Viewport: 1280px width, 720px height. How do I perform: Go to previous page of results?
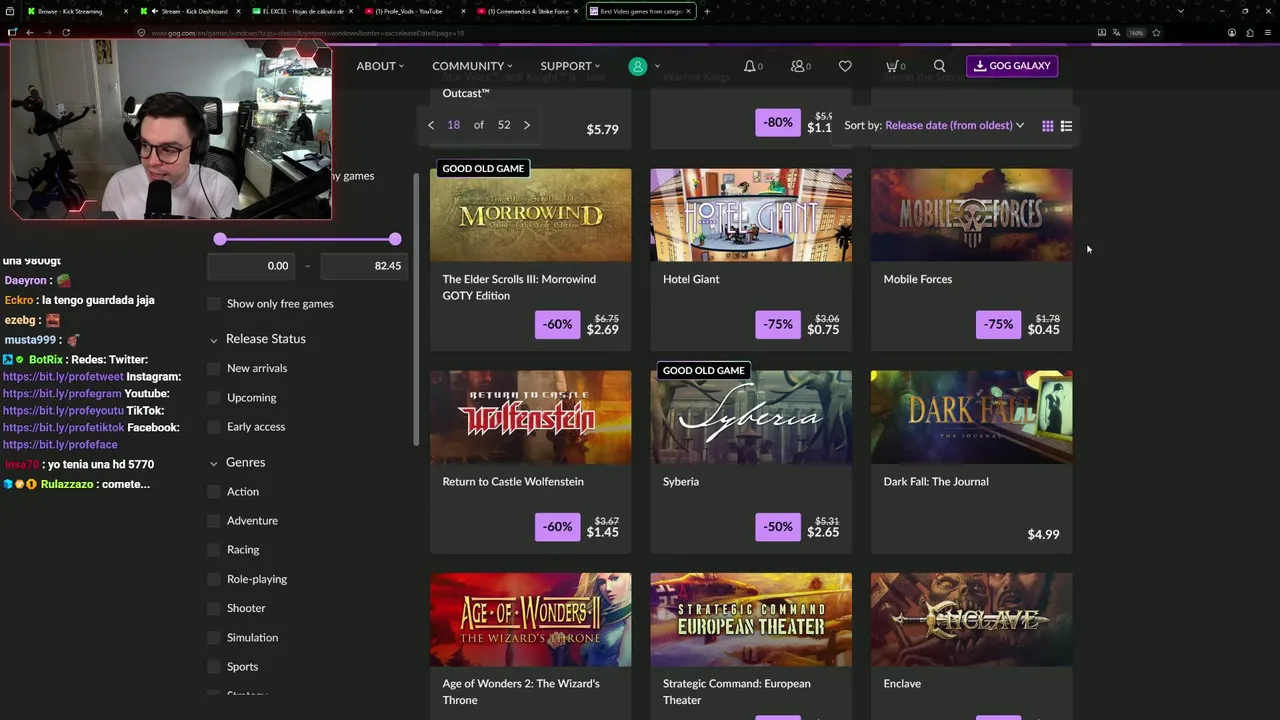pos(431,125)
